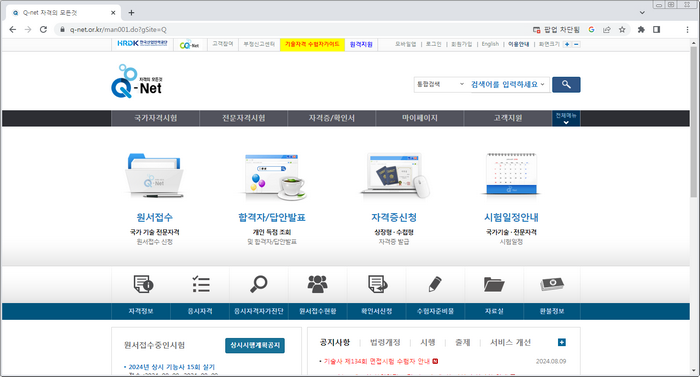Screen dimensions: 700x377
Task: Click the 환불정보 money icon
Action: [x=552, y=284]
